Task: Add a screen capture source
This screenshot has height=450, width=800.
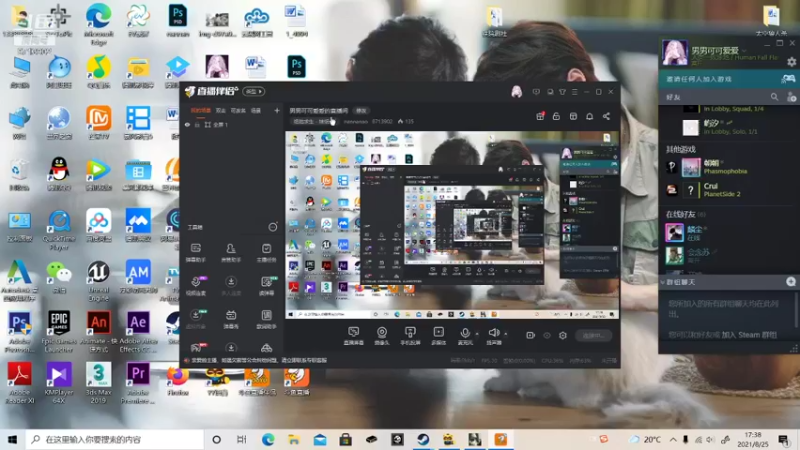Action: [353, 335]
